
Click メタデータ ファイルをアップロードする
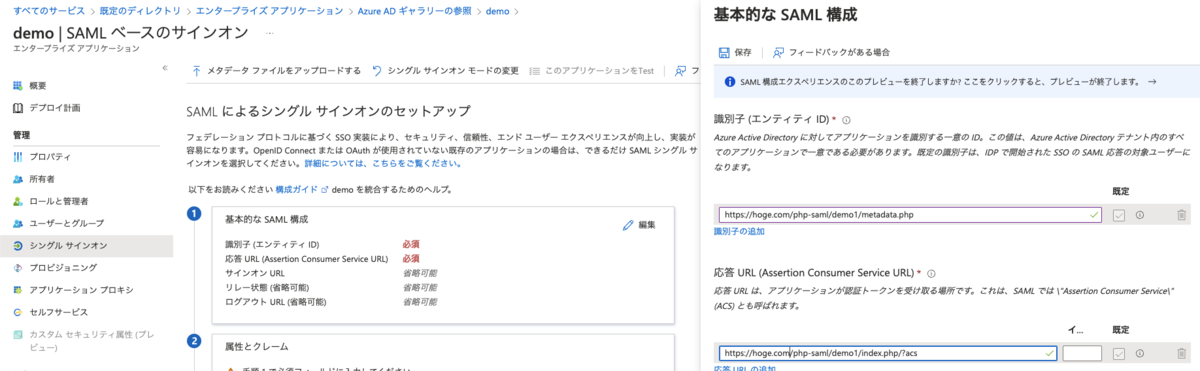pyautogui.click(x=277, y=71)
